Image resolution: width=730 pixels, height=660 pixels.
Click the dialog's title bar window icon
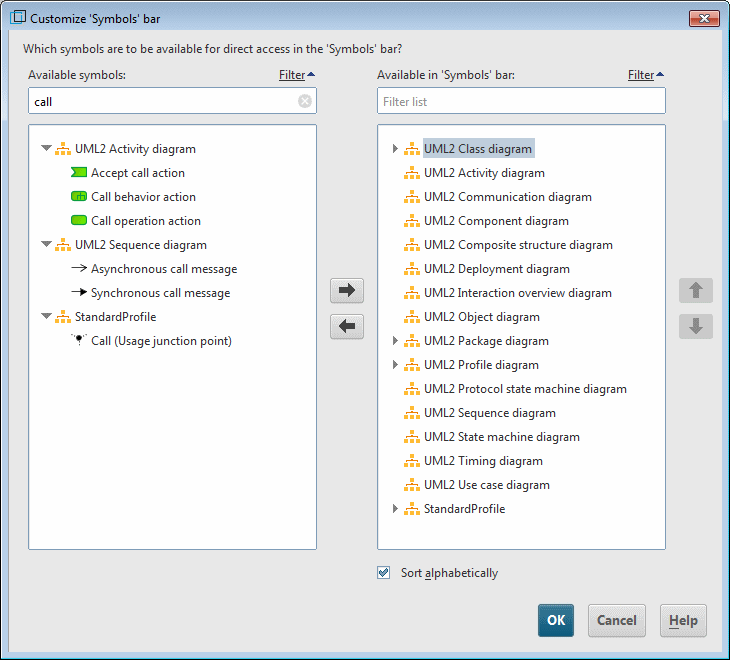pos(18,18)
